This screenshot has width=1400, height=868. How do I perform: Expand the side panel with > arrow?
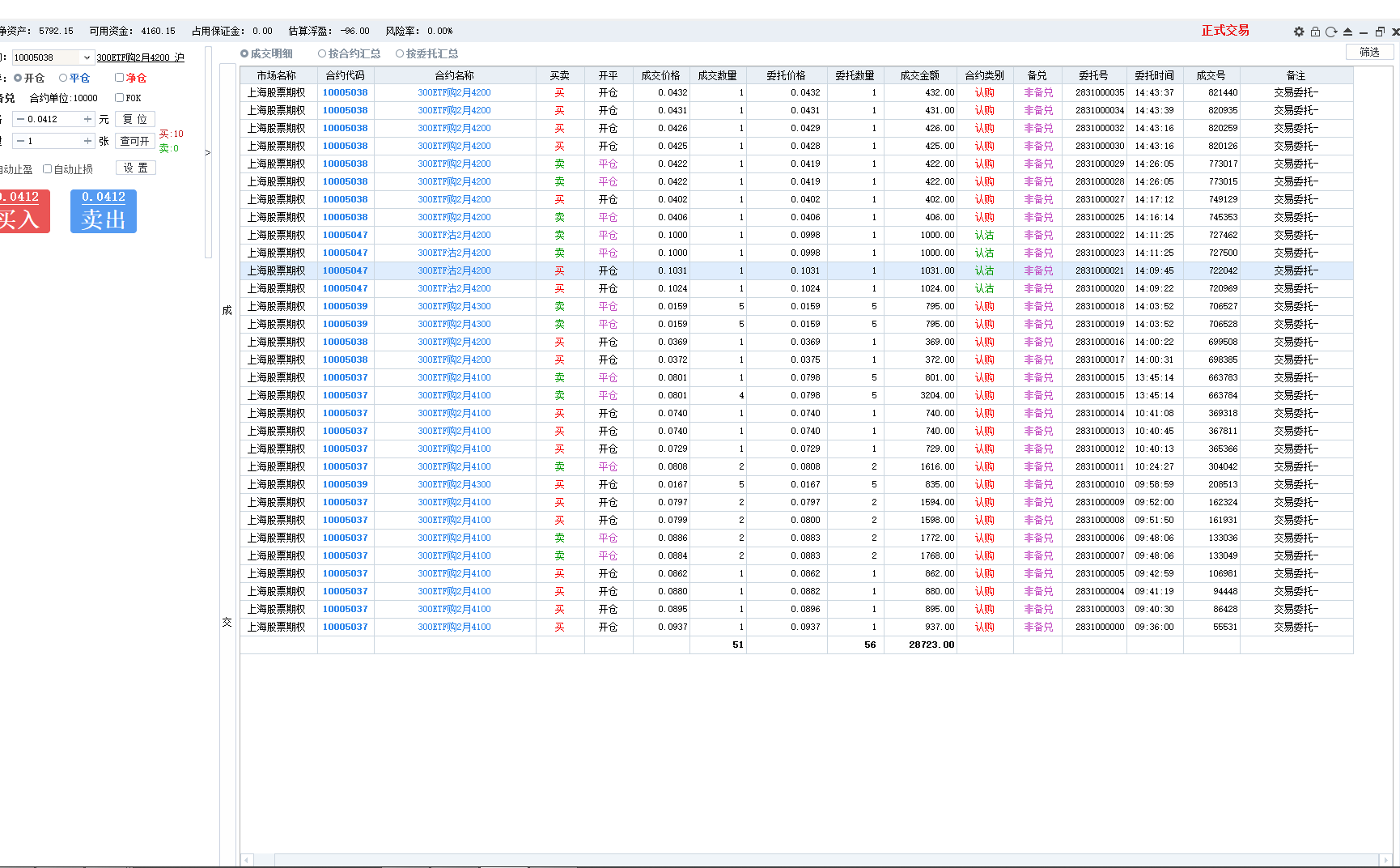click(208, 152)
